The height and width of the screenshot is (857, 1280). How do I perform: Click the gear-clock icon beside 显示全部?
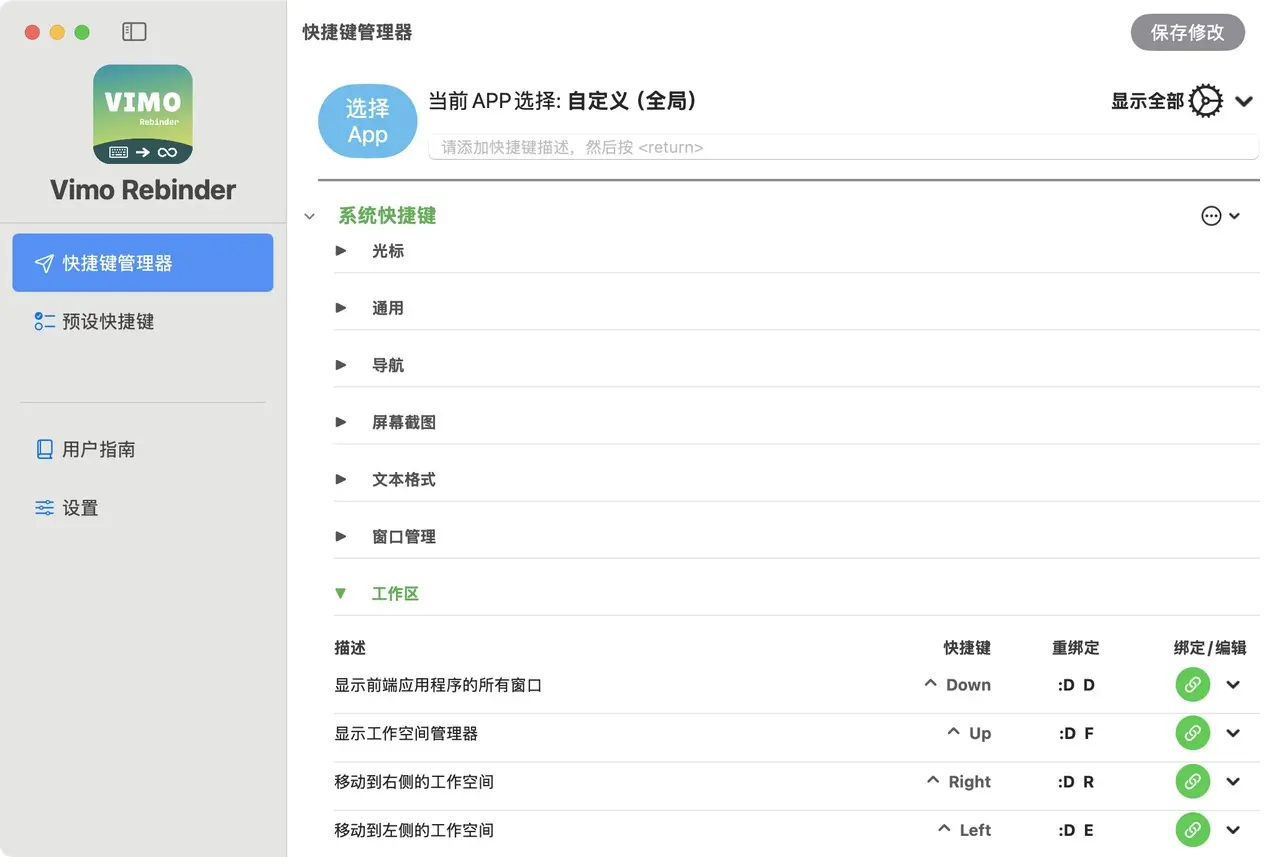click(x=1206, y=101)
